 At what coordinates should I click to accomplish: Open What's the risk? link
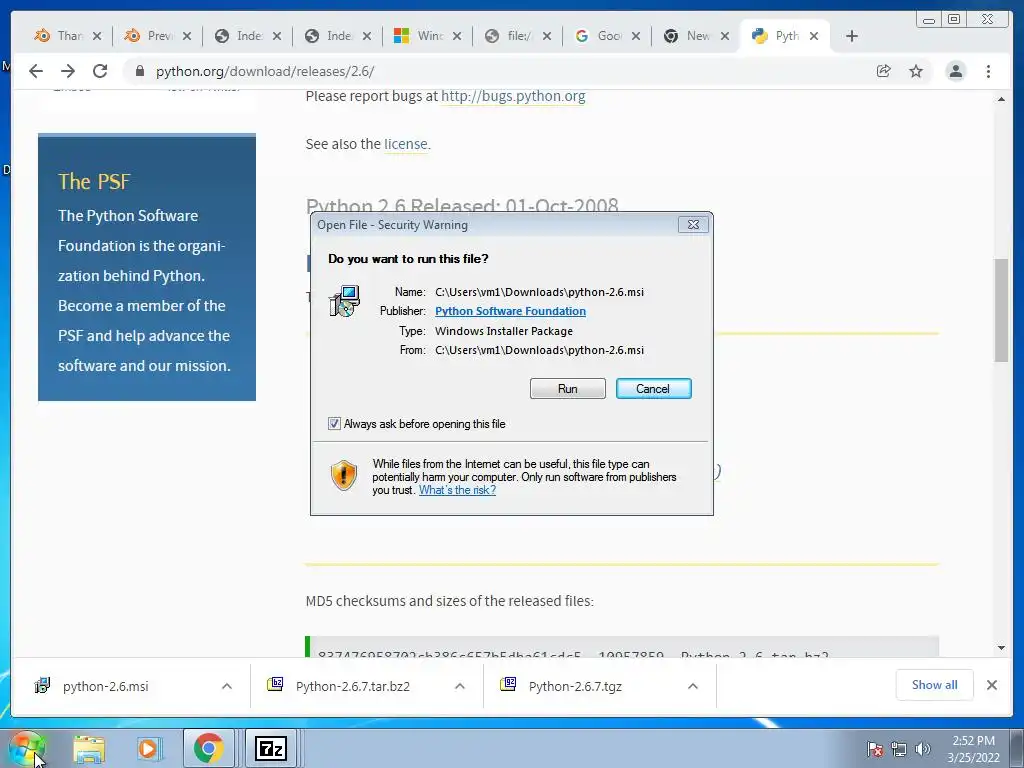tap(457, 490)
